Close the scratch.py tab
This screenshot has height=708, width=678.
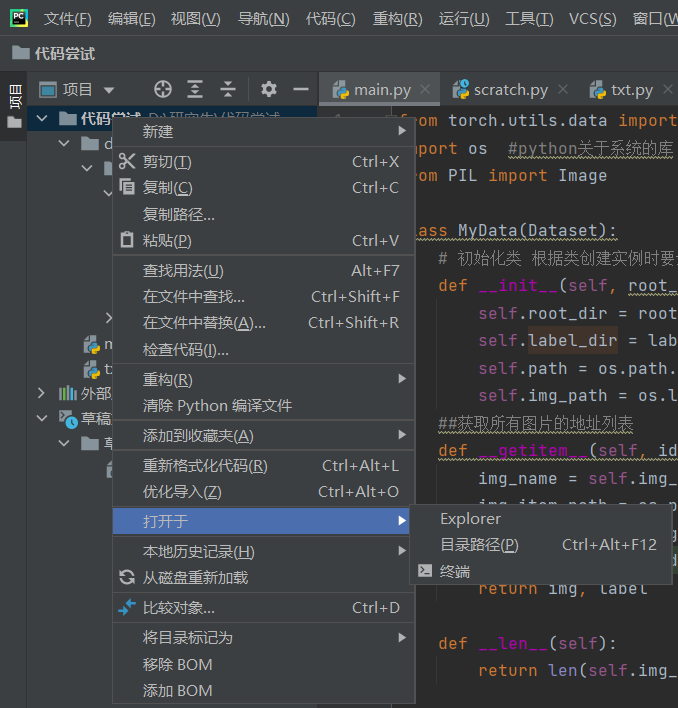pos(562,89)
